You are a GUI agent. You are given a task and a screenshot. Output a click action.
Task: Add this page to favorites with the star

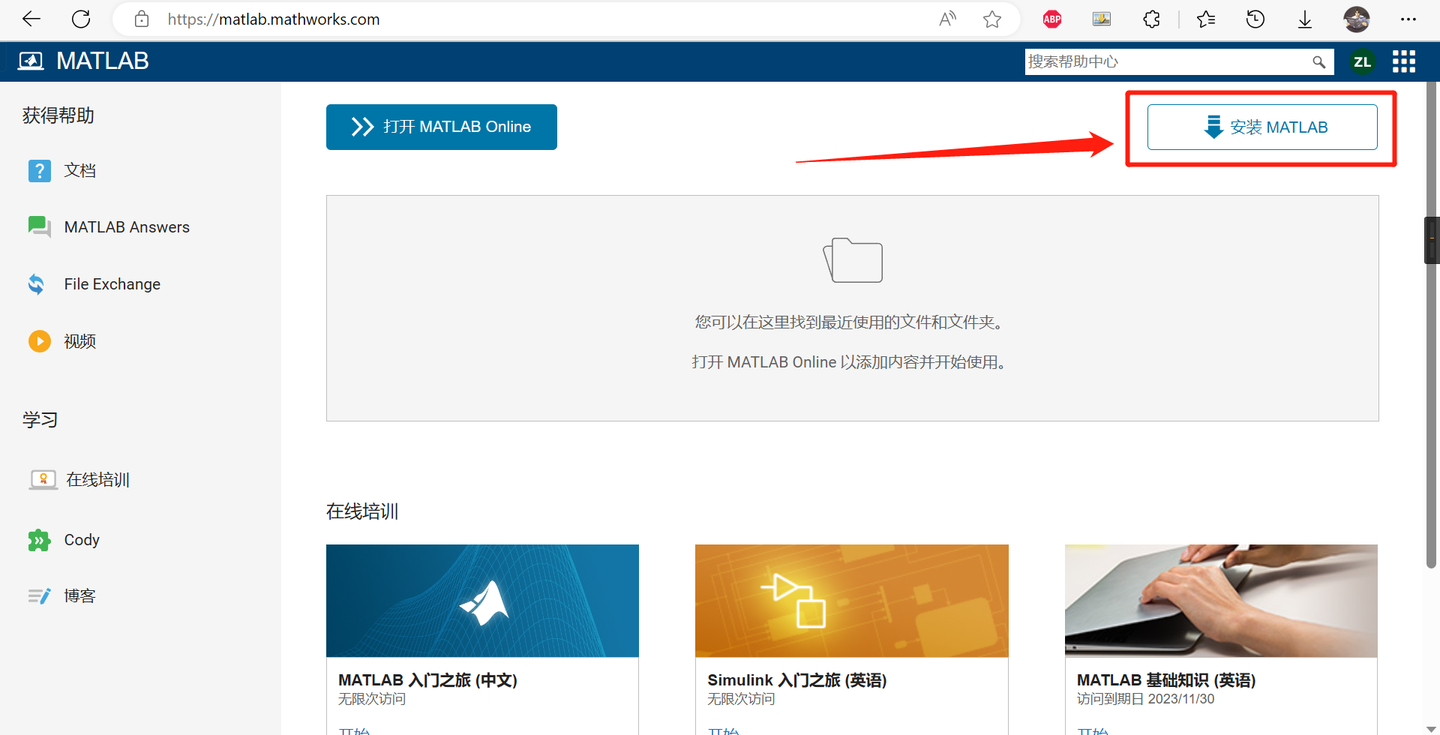tap(992, 19)
